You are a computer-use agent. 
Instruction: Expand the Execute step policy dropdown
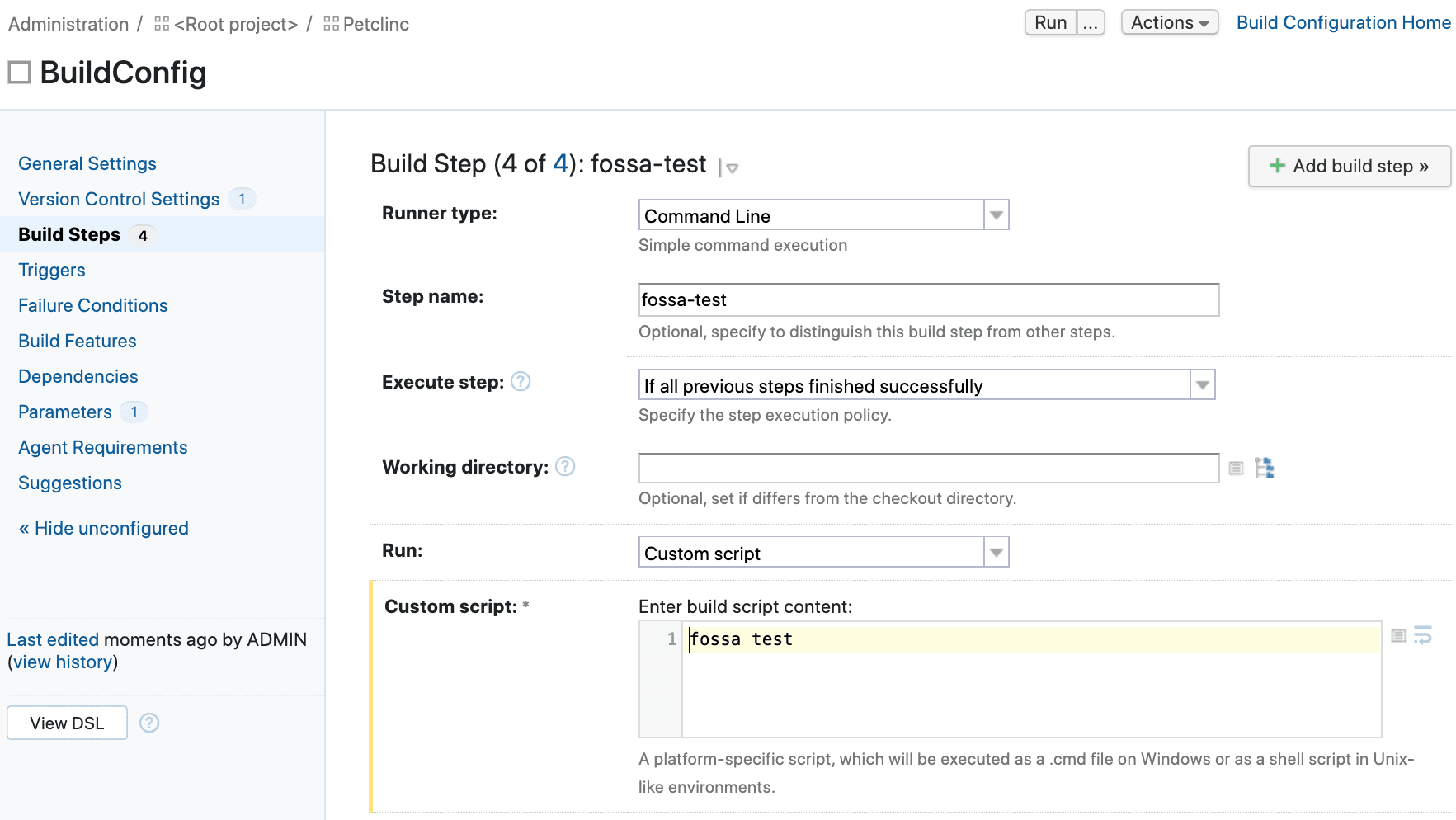[x=1203, y=384]
